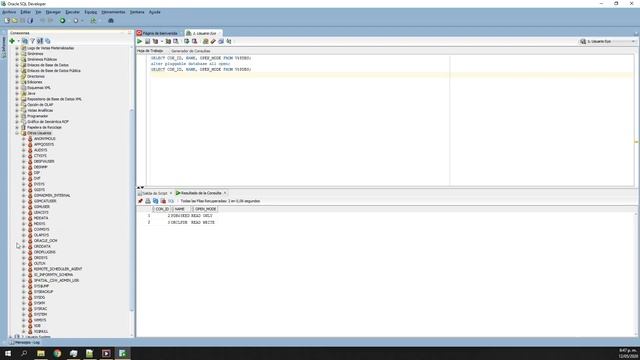The image size is (640, 360).
Task: Select the Esquemas XML node
Action: [39, 88]
